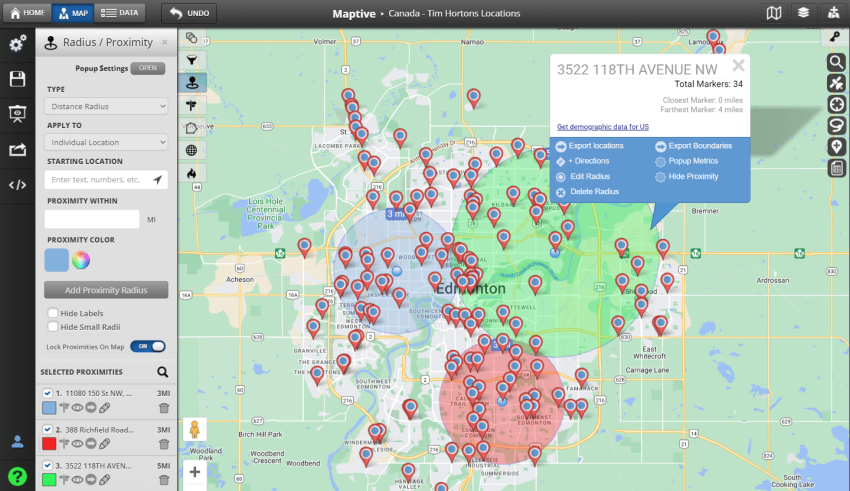This screenshot has height=491, width=850.
Task: Go to the HOME tab
Action: click(27, 13)
